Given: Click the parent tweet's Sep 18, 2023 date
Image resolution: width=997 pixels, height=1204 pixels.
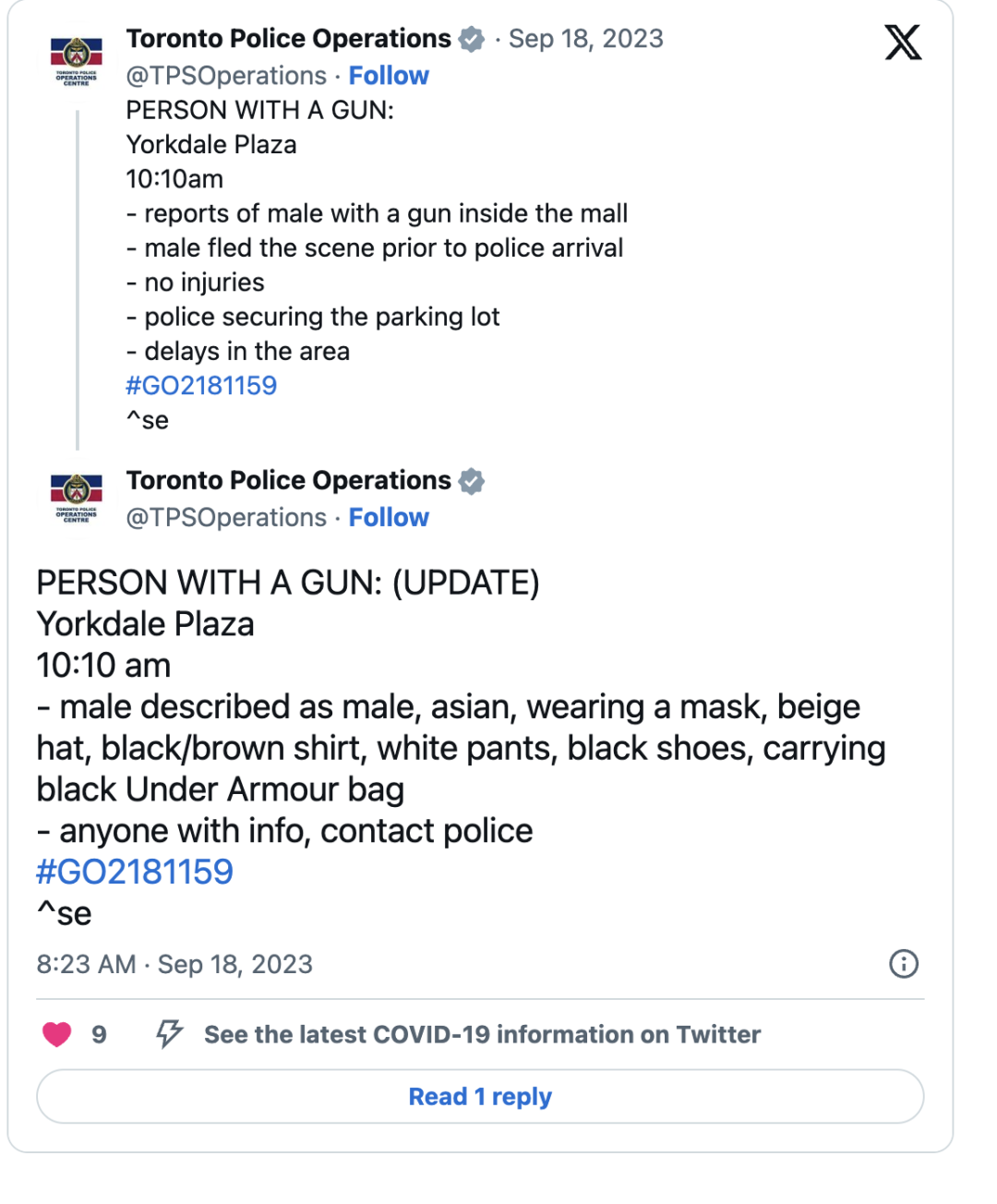Looking at the screenshot, I should pyautogui.click(x=586, y=39).
